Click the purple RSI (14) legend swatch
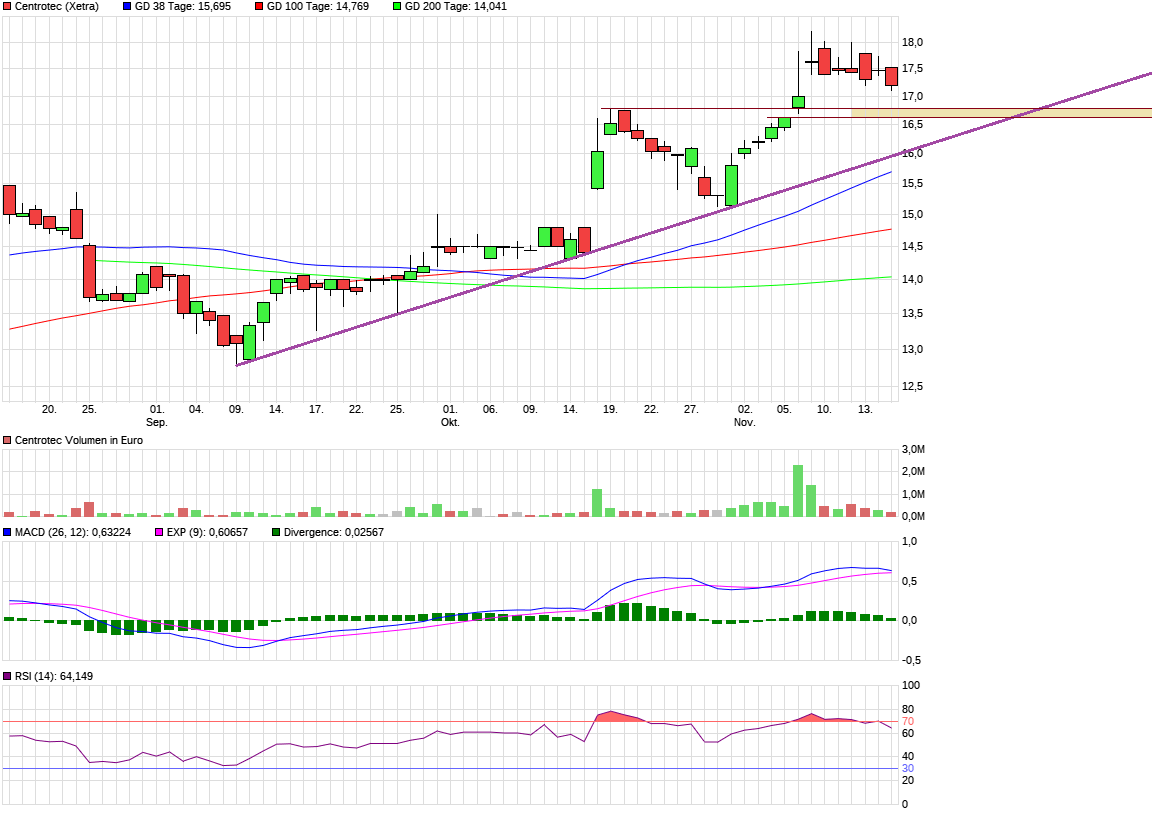1152x814 pixels. click(x=8, y=676)
